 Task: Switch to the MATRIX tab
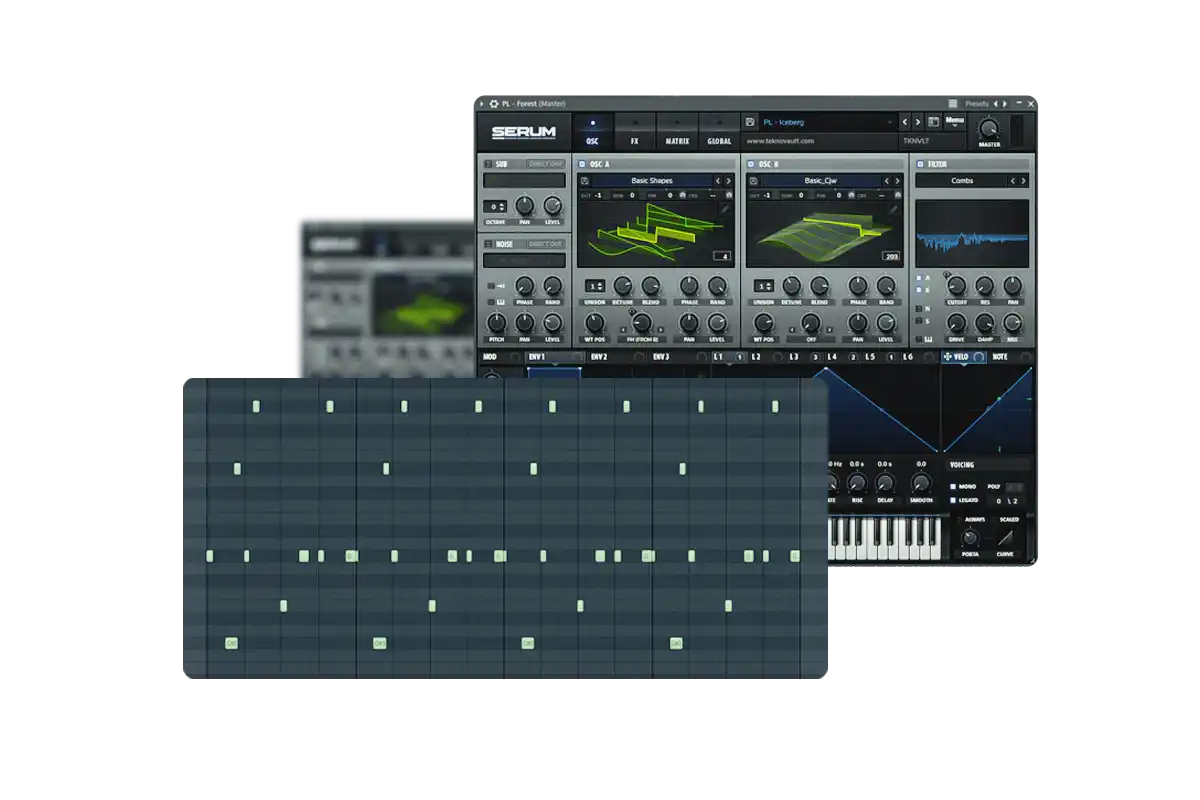[677, 132]
